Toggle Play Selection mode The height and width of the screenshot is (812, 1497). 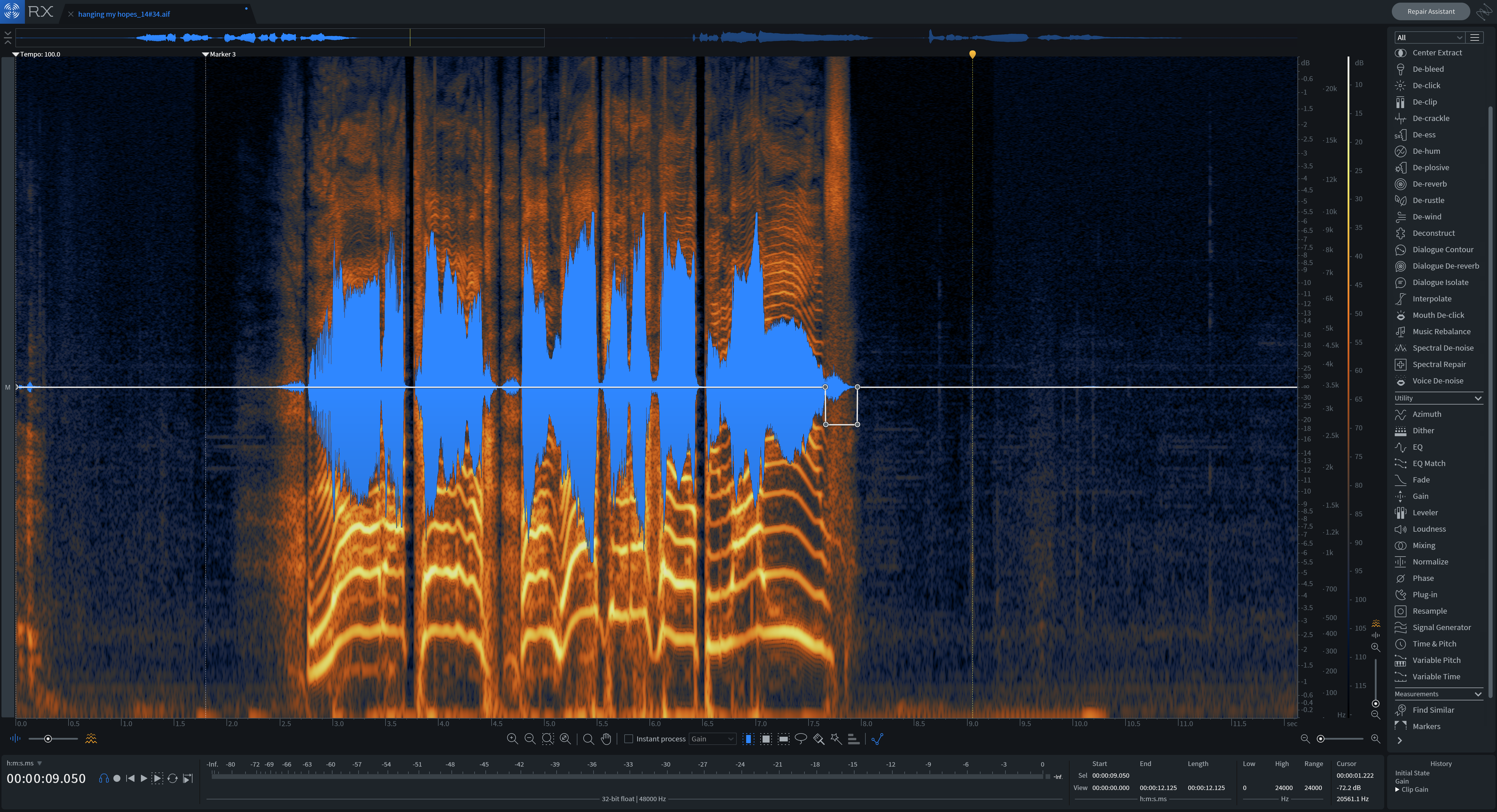pyautogui.click(x=158, y=778)
